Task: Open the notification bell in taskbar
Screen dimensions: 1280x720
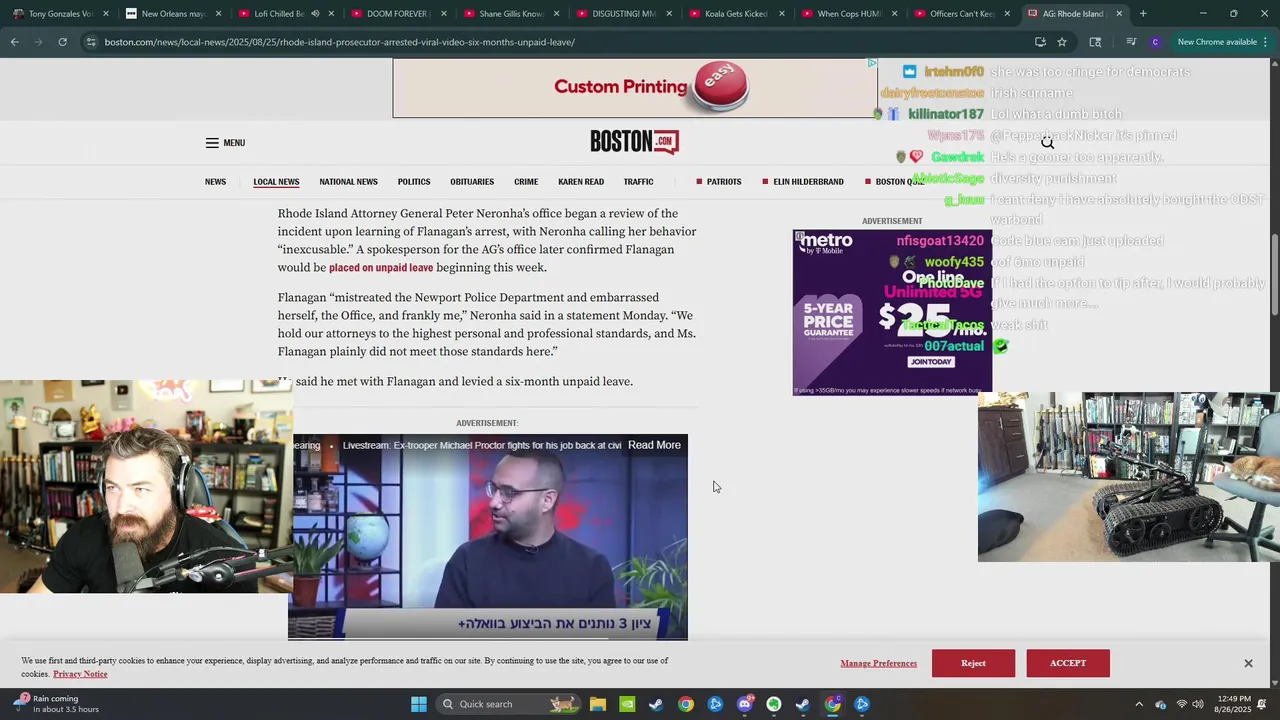Action: pyautogui.click(x=1262, y=704)
